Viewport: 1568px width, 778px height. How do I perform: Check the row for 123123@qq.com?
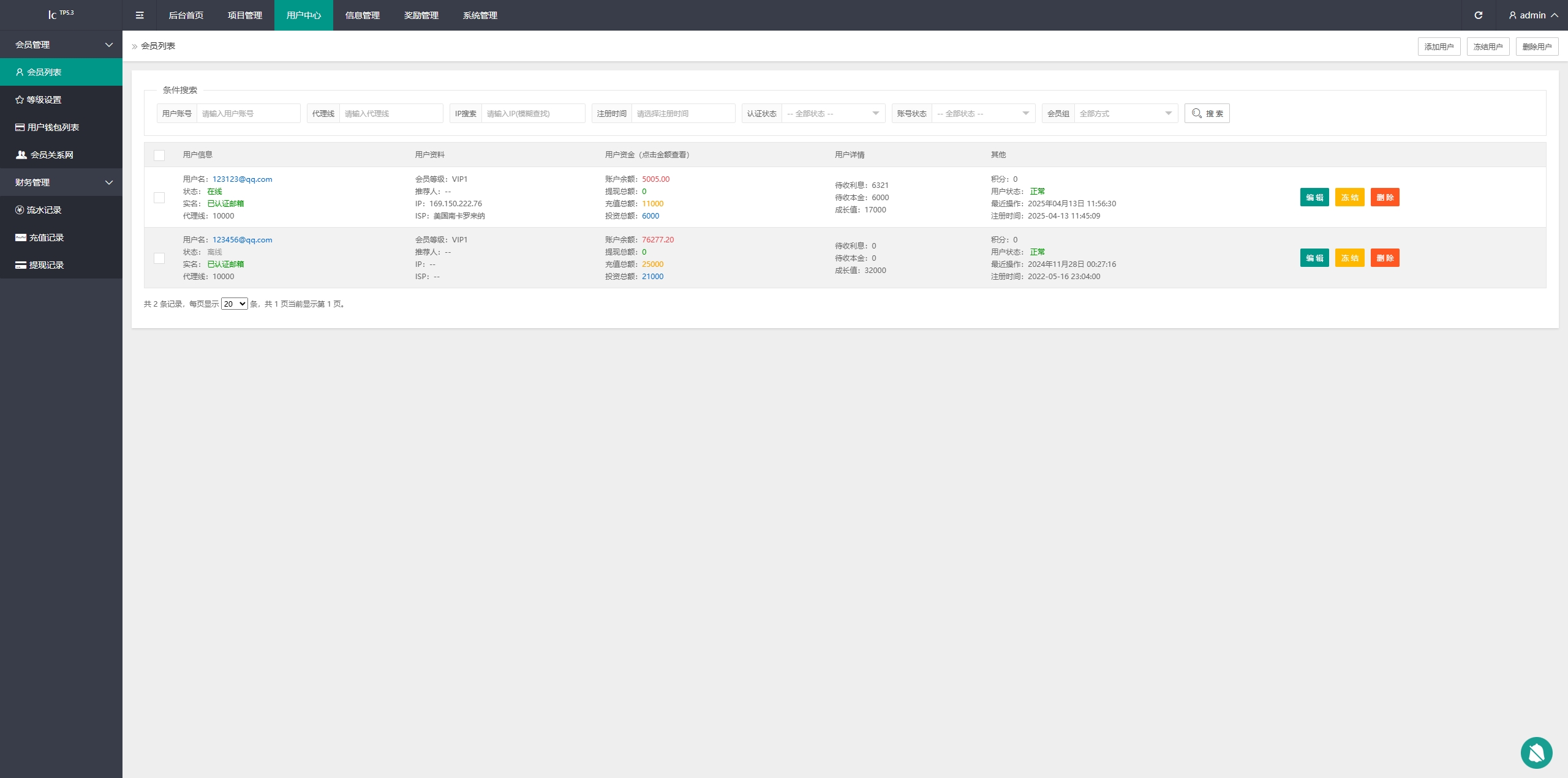point(159,198)
